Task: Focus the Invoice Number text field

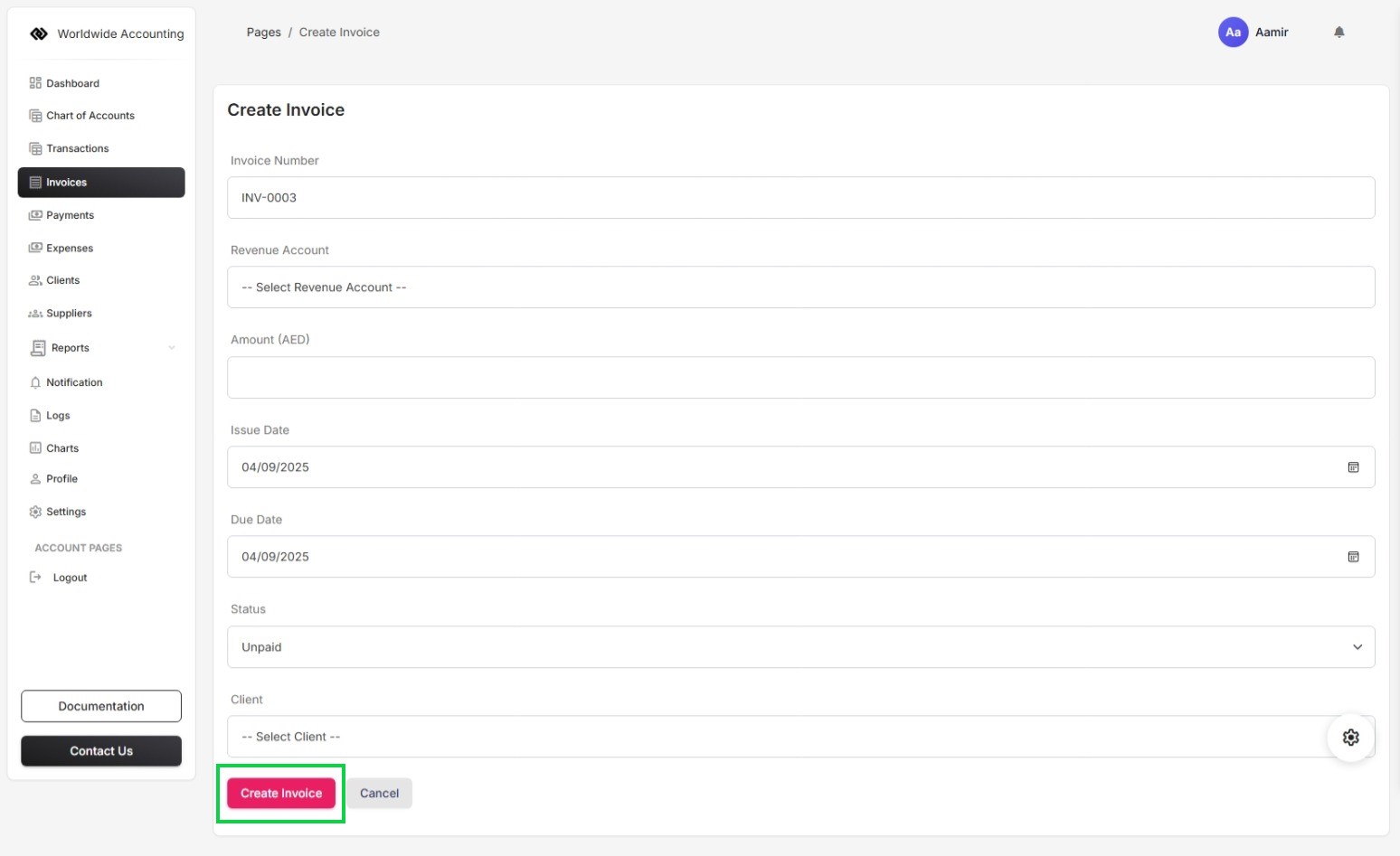Action: (800, 198)
